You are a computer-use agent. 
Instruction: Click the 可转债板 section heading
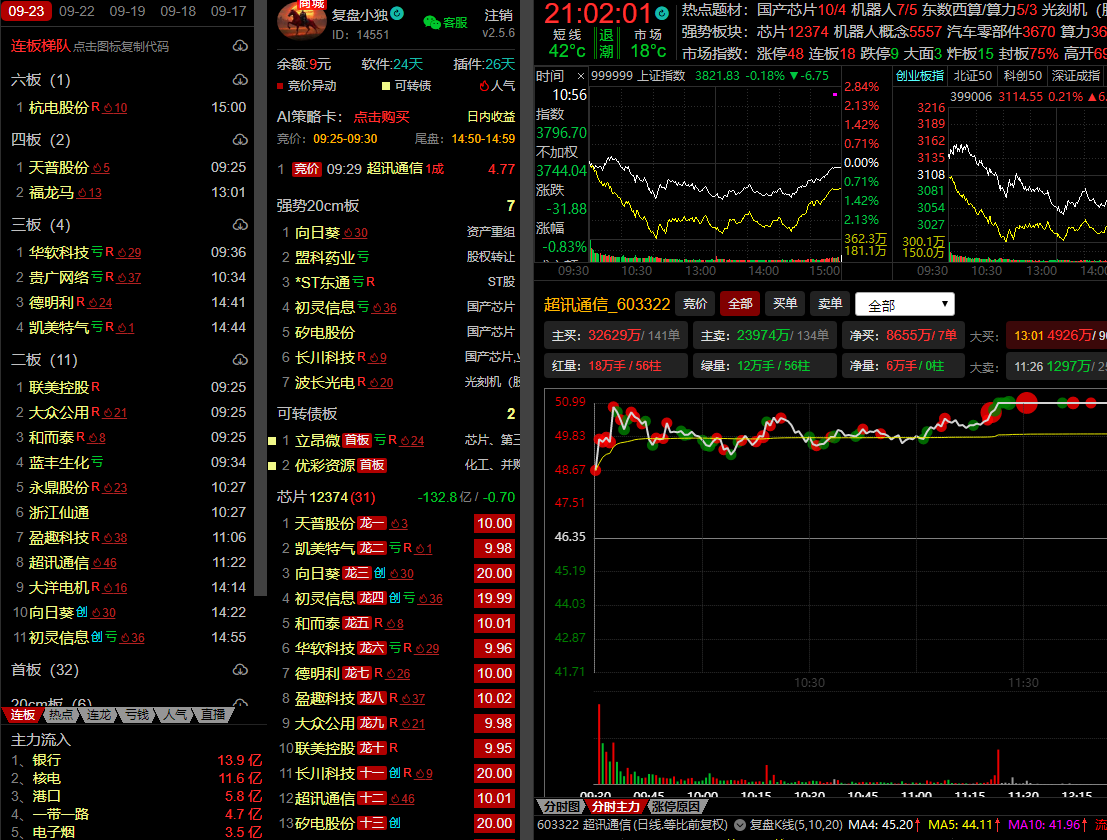[306, 414]
